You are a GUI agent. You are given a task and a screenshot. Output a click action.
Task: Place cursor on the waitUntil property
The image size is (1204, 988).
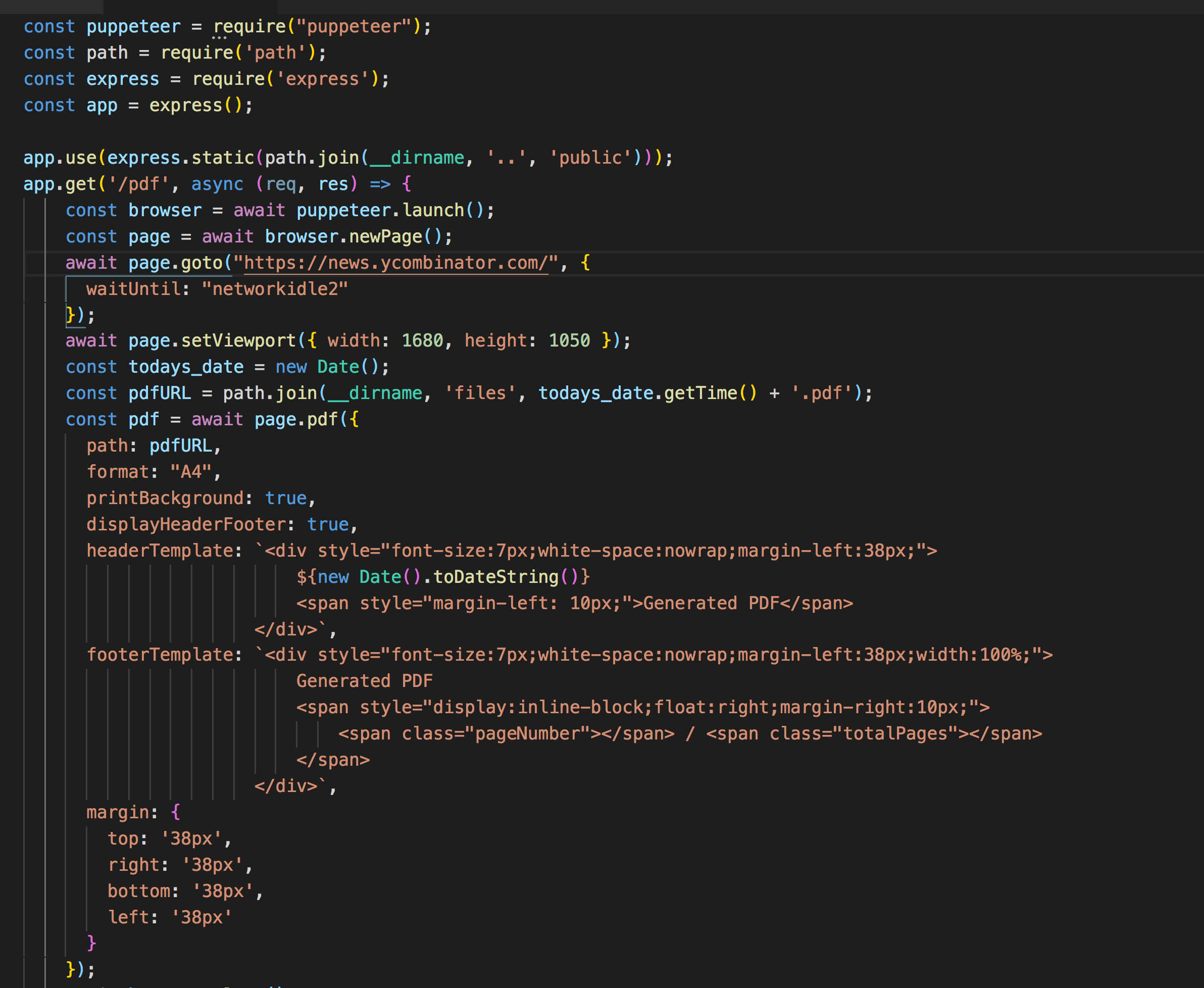[x=136, y=288]
